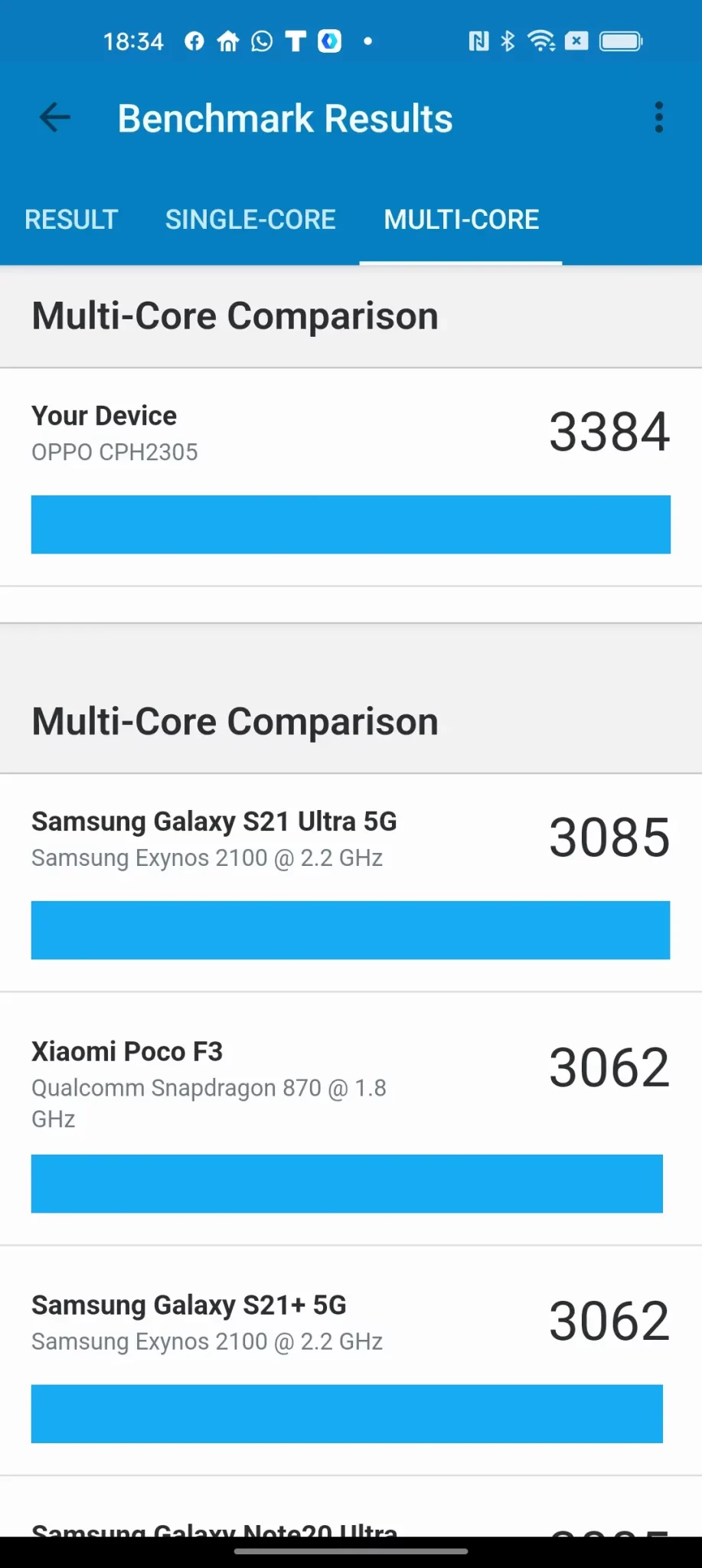Open the three-dot overflow menu
The width and height of the screenshot is (702, 1568).
(658, 118)
